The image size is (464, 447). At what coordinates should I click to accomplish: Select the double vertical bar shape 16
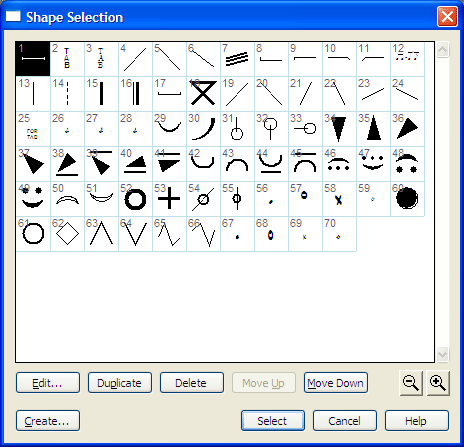point(135,94)
